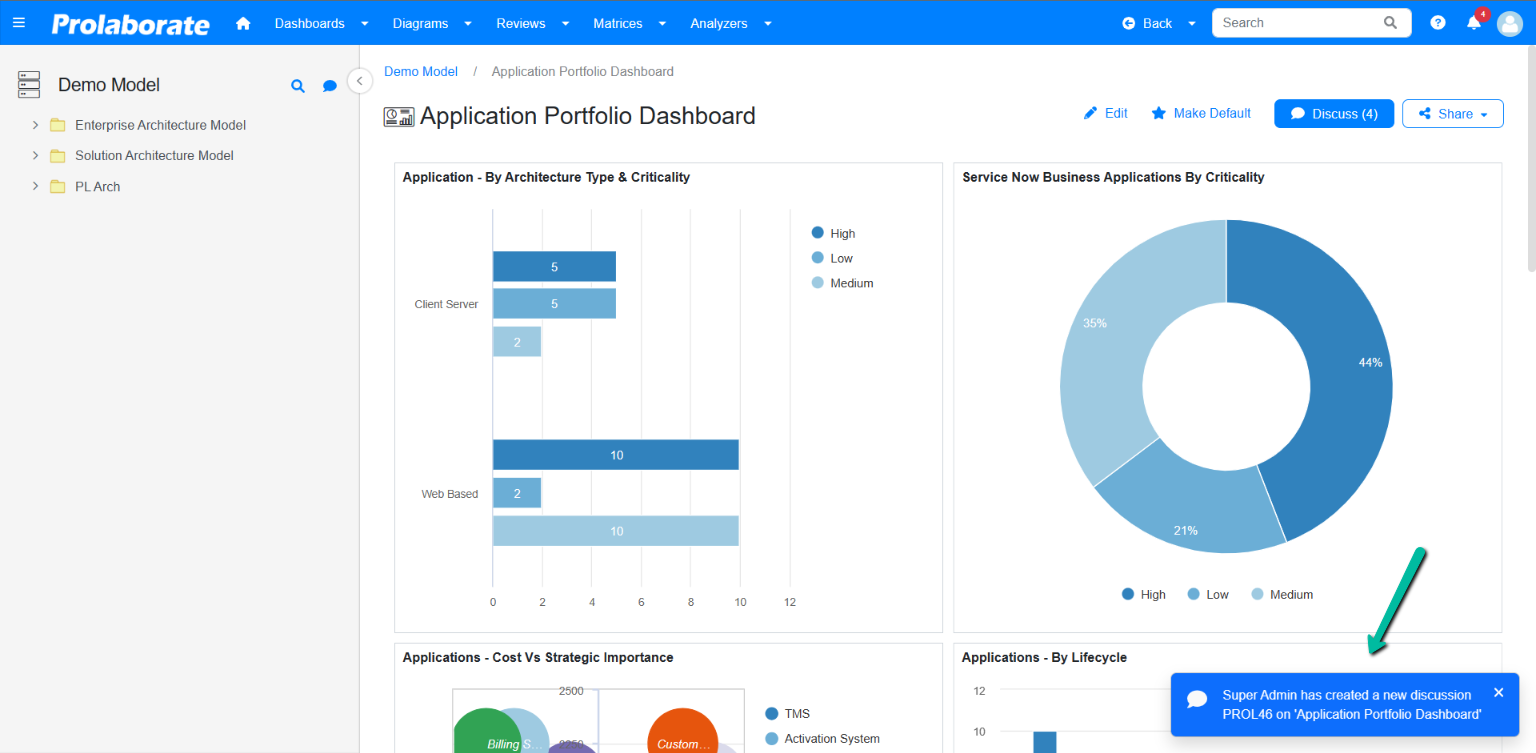Viewport: 1536px width, 753px height.
Task: Open the Matrices dropdown arrow
Action: [x=663, y=24]
